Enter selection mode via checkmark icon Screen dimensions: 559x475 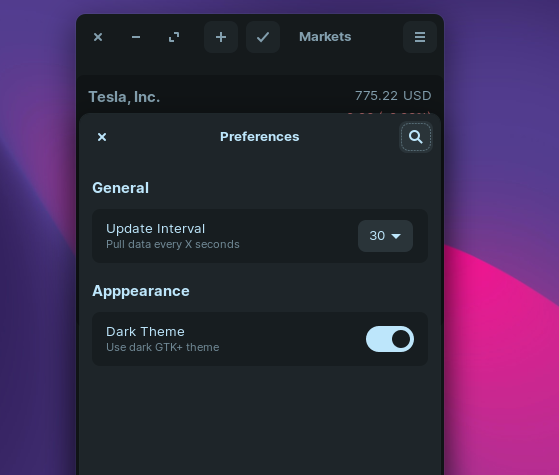click(x=263, y=37)
